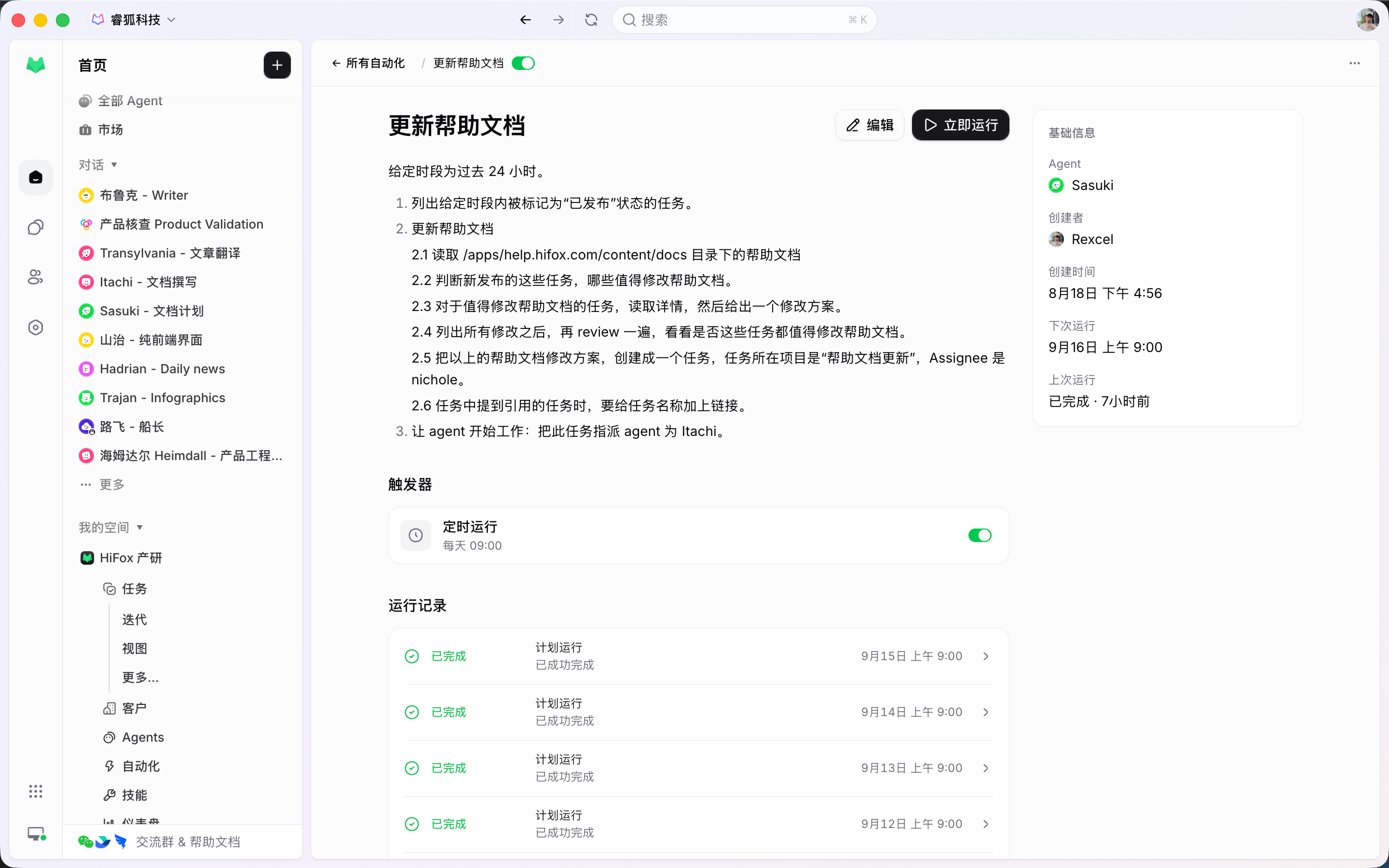This screenshot has height=868, width=1389.
Task: Click the HiFox green fox logo
Action: click(x=36, y=65)
